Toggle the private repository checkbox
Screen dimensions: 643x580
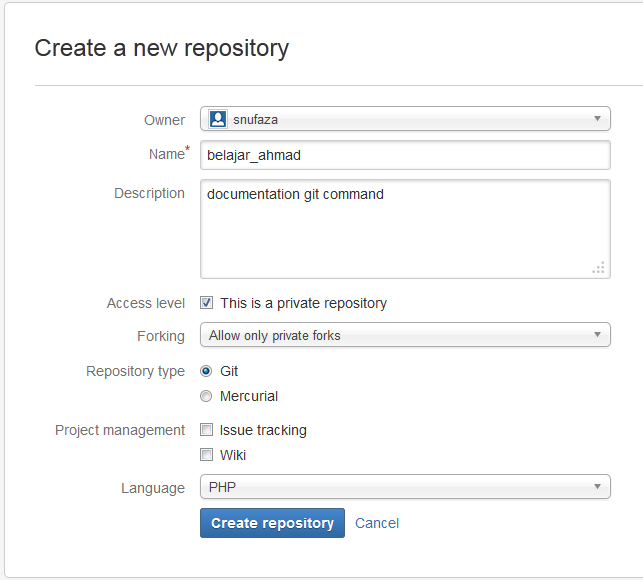(206, 303)
